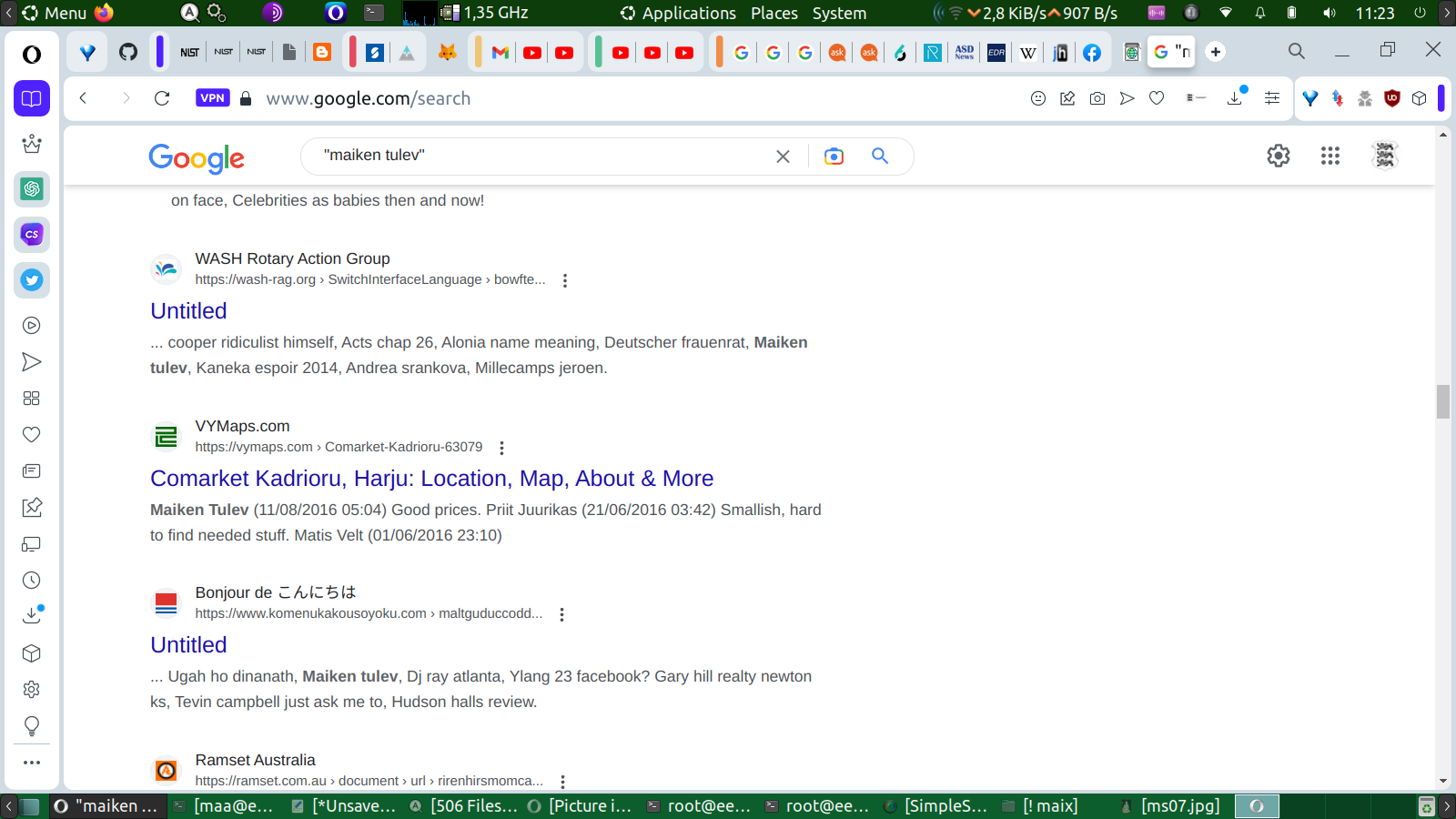
Task: Open Google quick settings gear
Action: click(x=1279, y=156)
